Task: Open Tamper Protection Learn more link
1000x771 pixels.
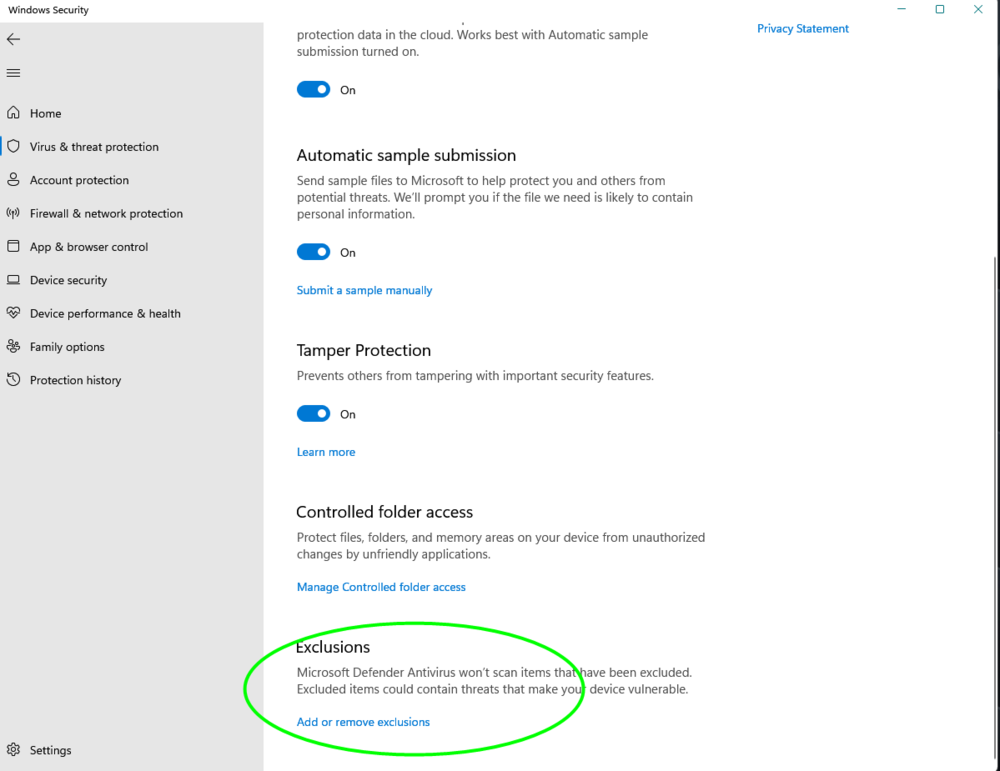Action: 325,452
